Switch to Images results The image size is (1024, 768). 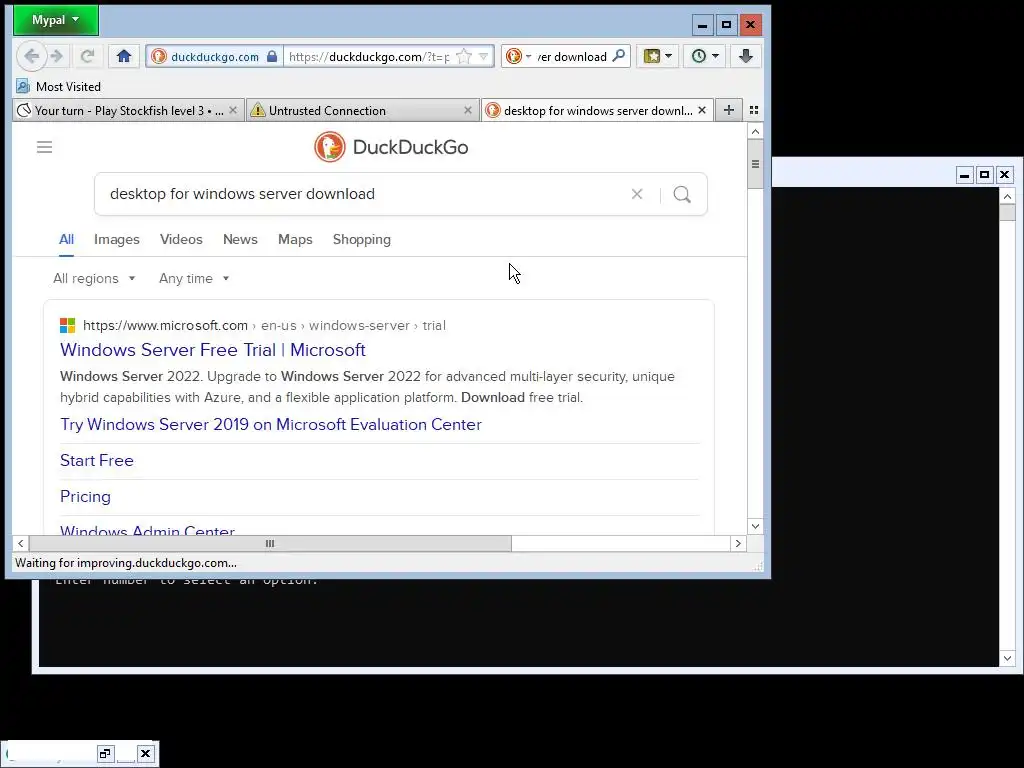point(117,239)
